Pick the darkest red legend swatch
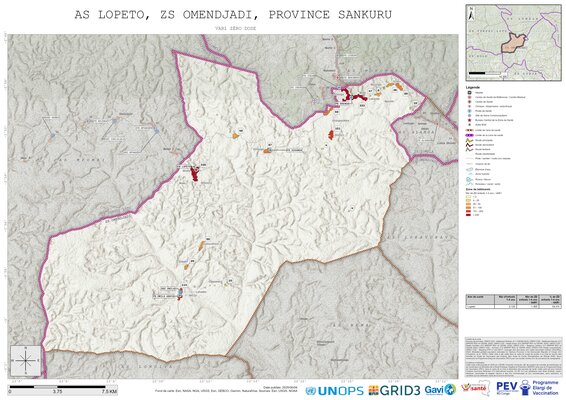566x400 pixels. tap(469, 214)
